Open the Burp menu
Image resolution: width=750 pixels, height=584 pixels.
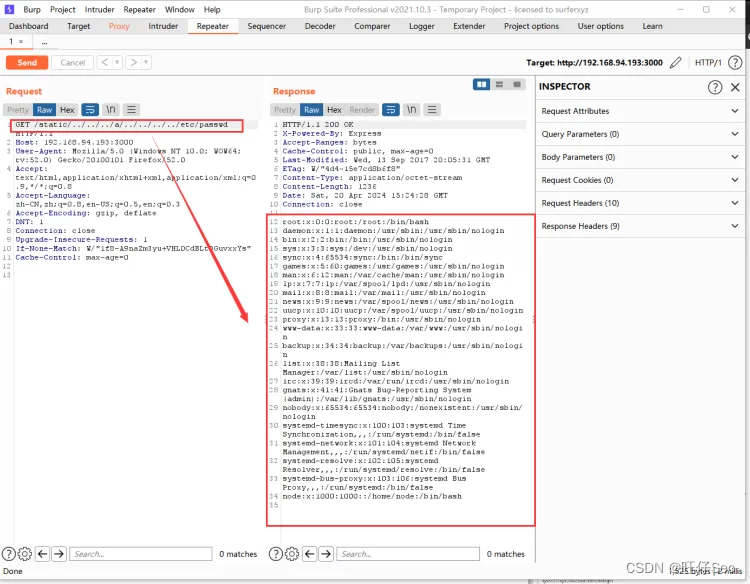[32, 10]
